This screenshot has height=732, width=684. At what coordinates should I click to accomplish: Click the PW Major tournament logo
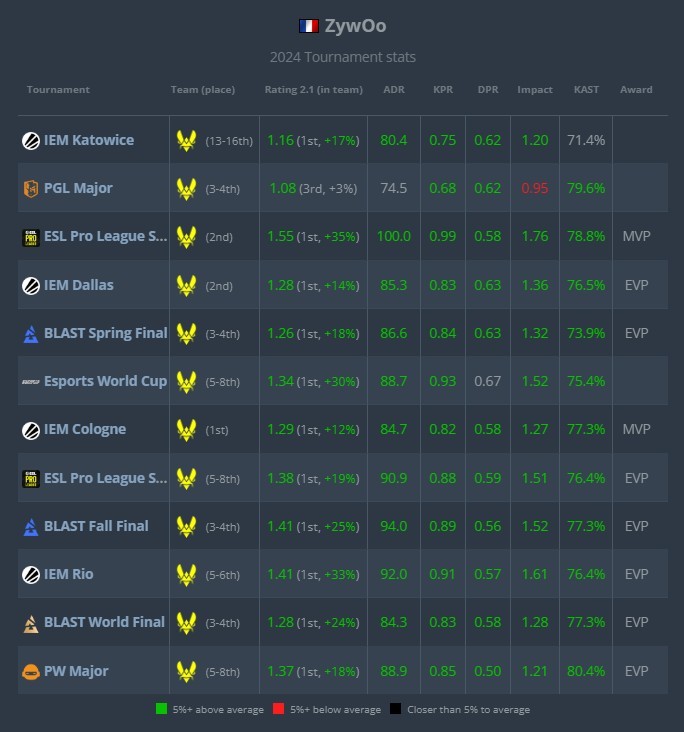coord(31,671)
